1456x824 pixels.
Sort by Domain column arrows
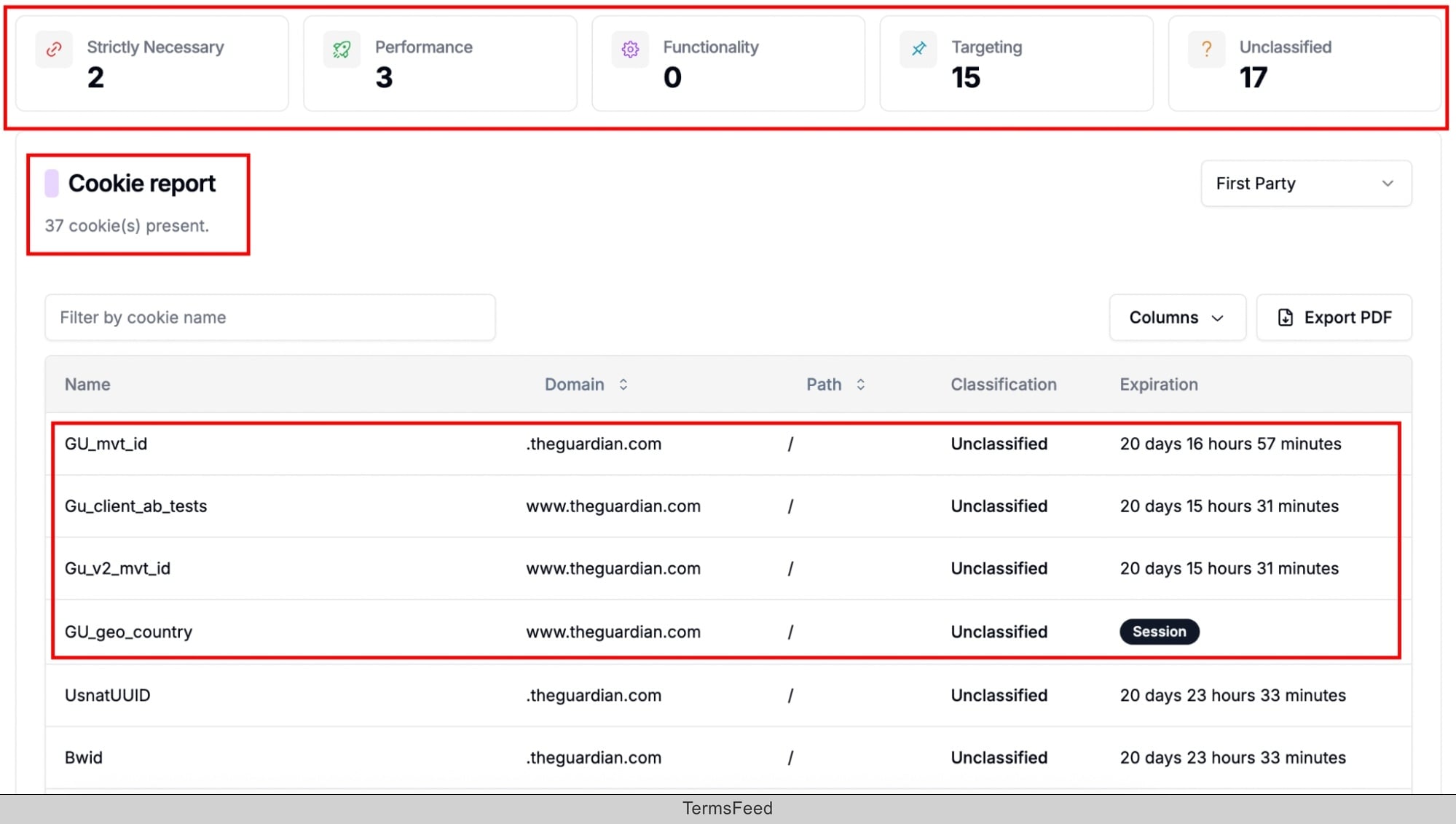pyautogui.click(x=623, y=384)
